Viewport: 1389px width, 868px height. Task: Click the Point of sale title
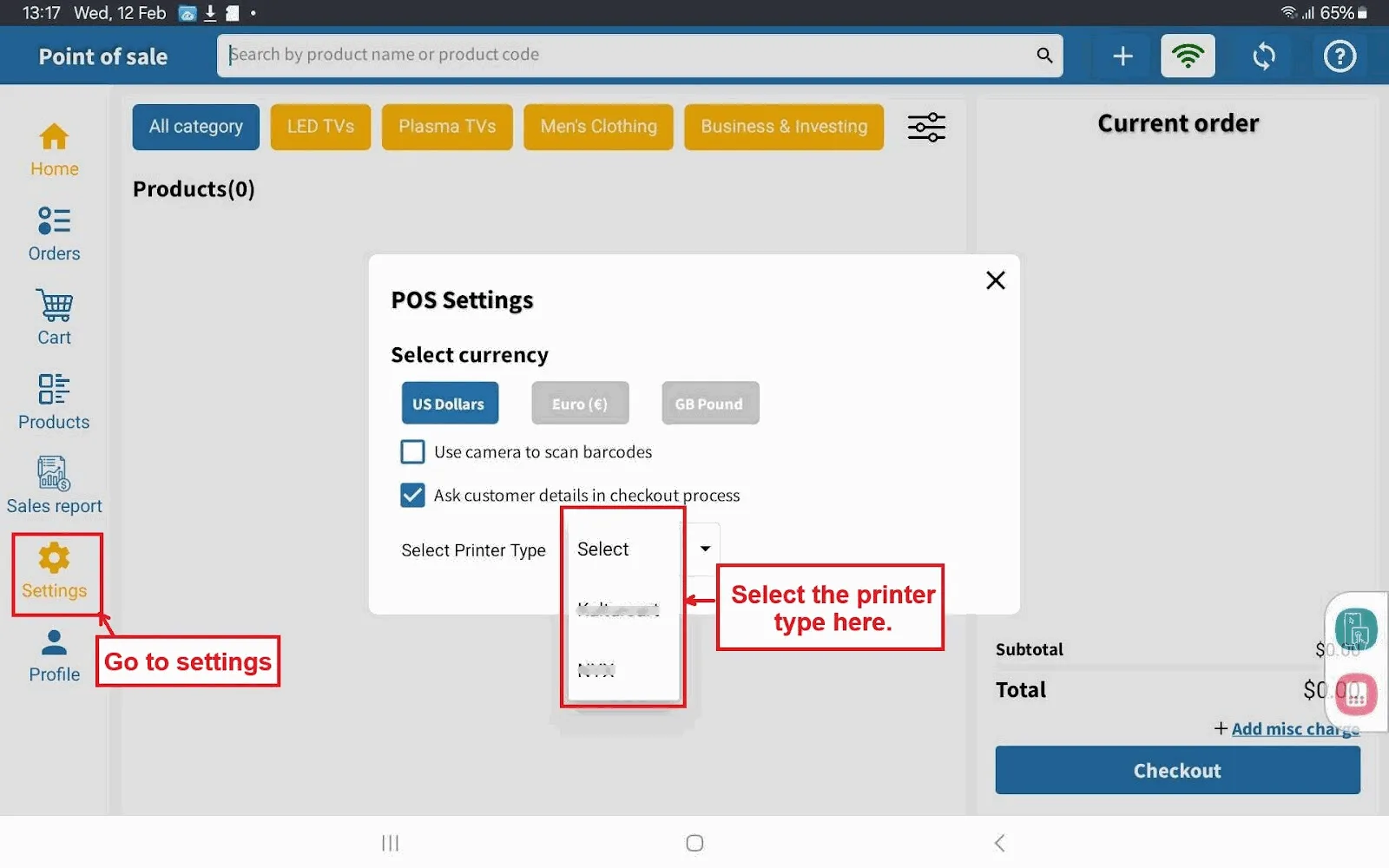coord(103,56)
